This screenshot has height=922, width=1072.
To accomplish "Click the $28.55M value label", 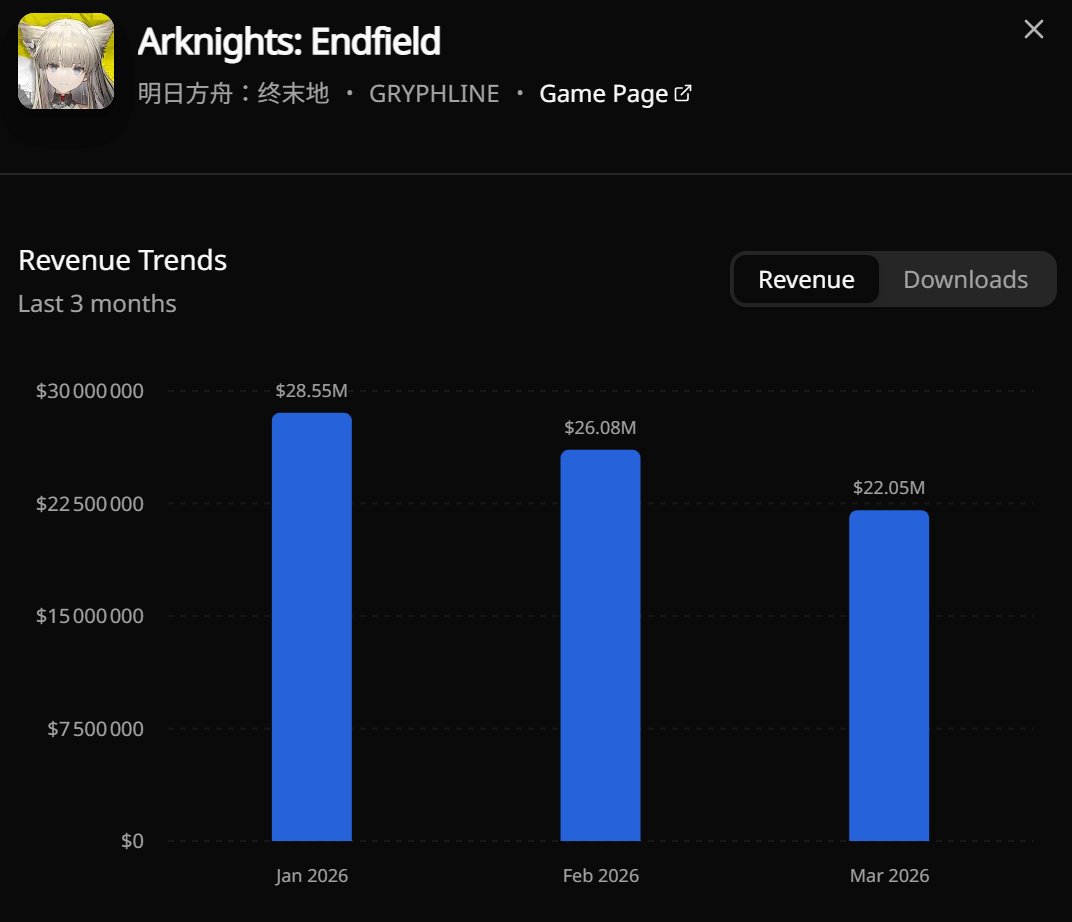I will (x=312, y=391).
